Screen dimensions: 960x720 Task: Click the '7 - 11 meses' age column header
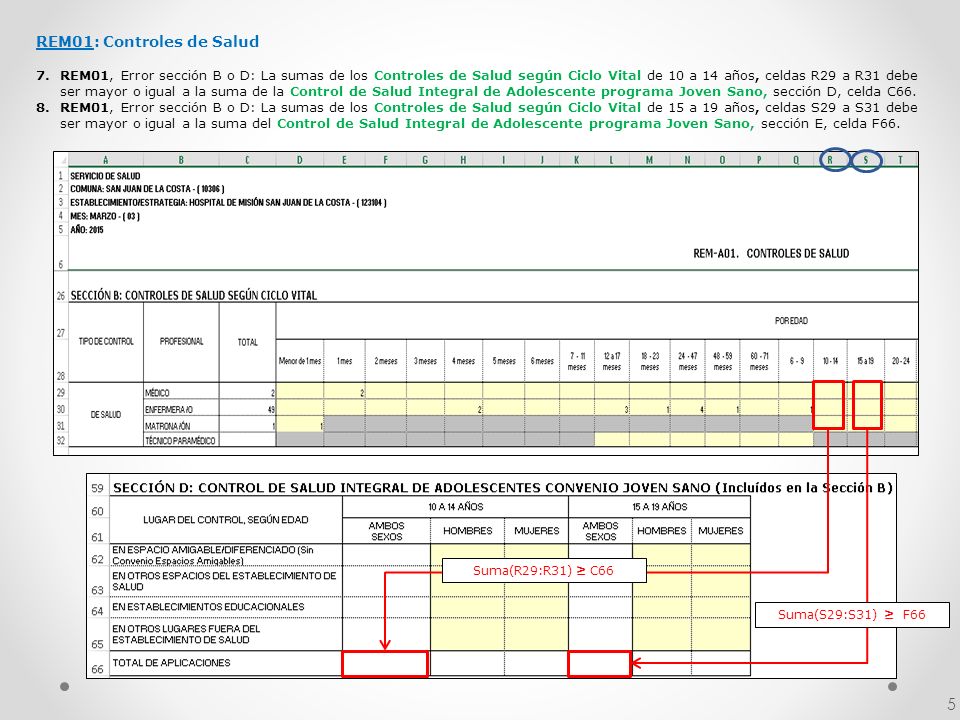(577, 361)
